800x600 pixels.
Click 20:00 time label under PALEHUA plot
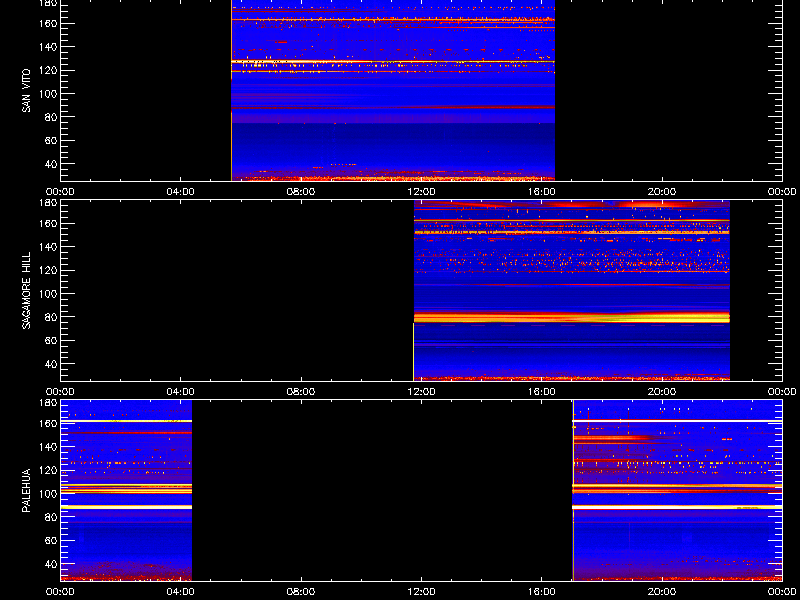tap(662, 592)
